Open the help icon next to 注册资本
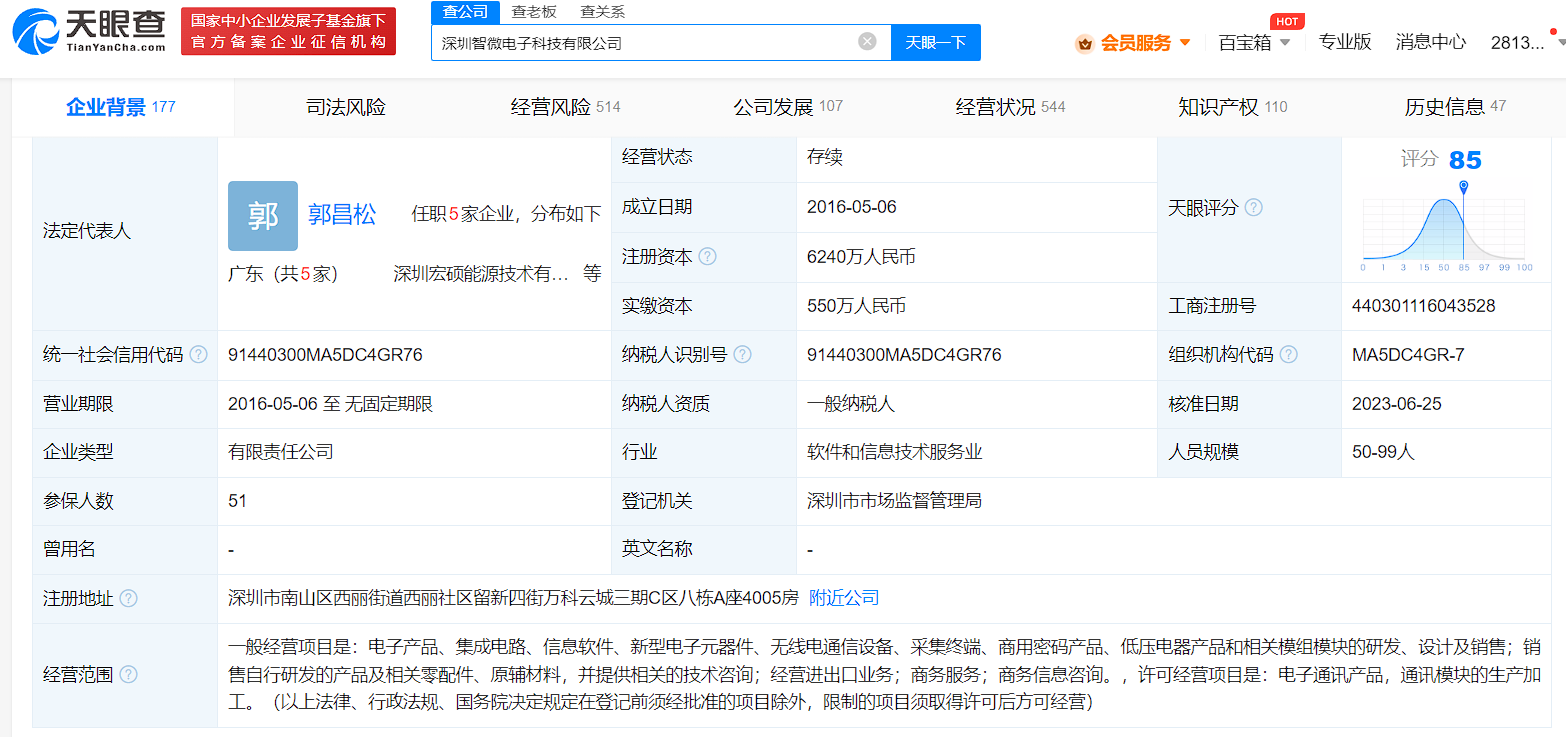This screenshot has width=1566, height=737. (x=707, y=257)
